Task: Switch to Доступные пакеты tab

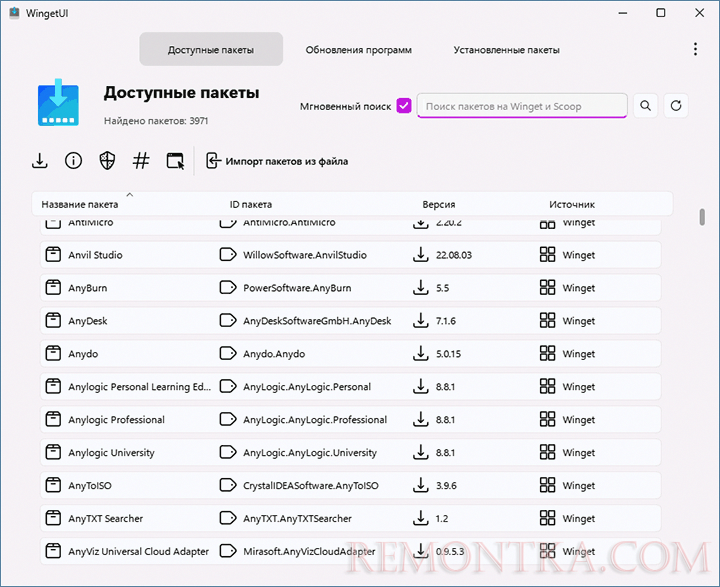Action: click(211, 49)
